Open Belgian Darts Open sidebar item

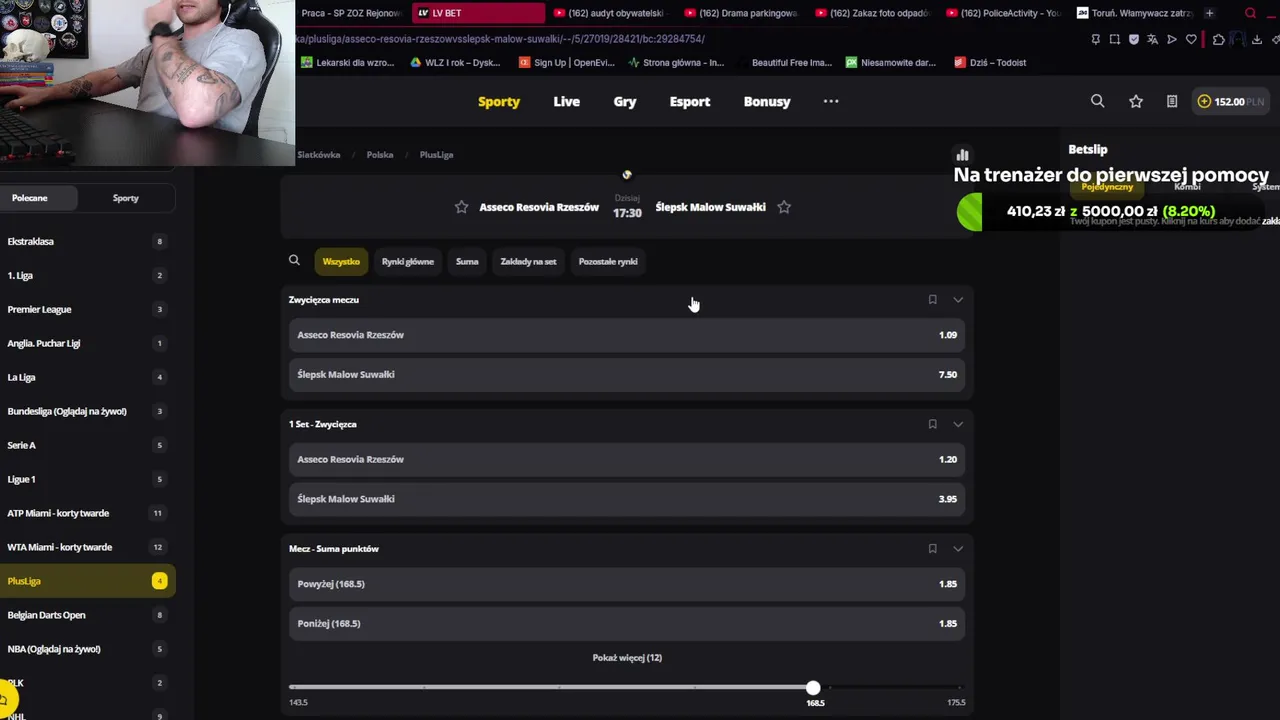87,615
